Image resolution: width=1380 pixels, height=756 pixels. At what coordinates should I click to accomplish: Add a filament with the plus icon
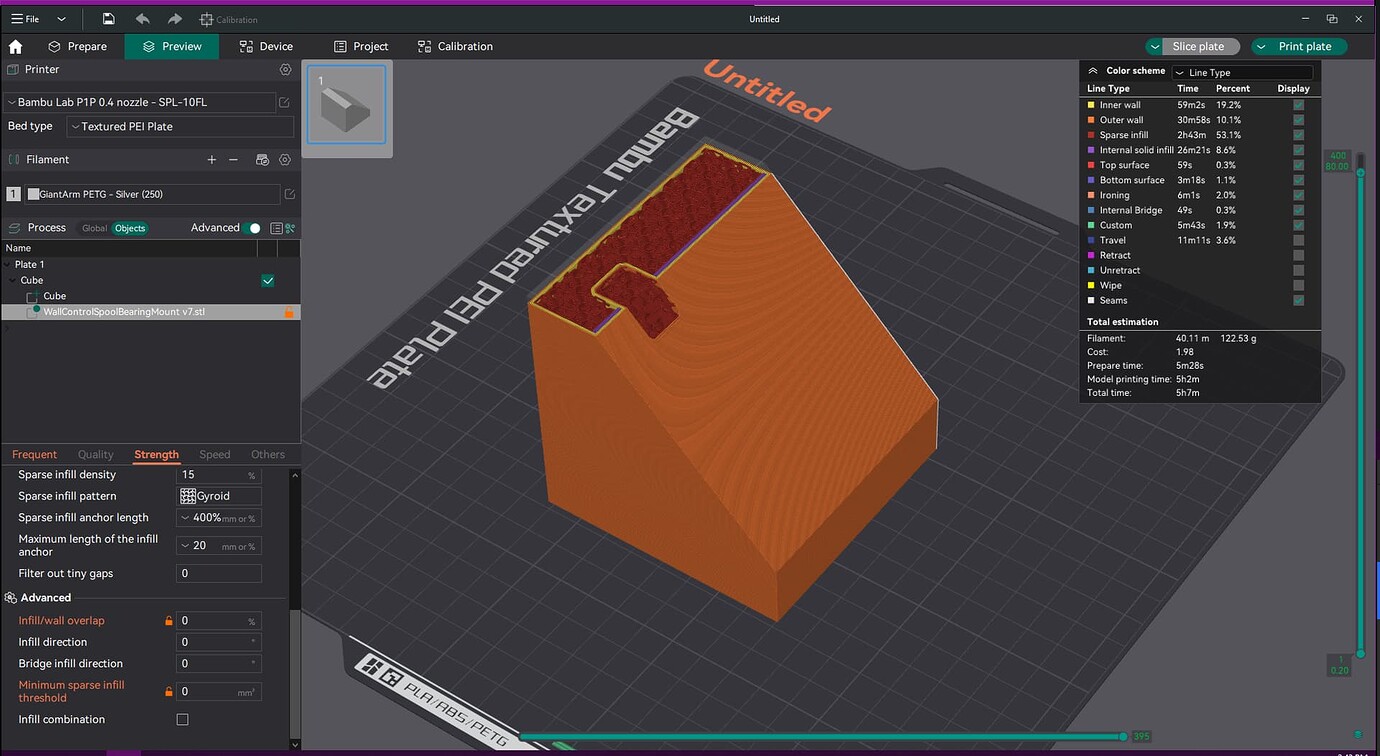coord(211,160)
